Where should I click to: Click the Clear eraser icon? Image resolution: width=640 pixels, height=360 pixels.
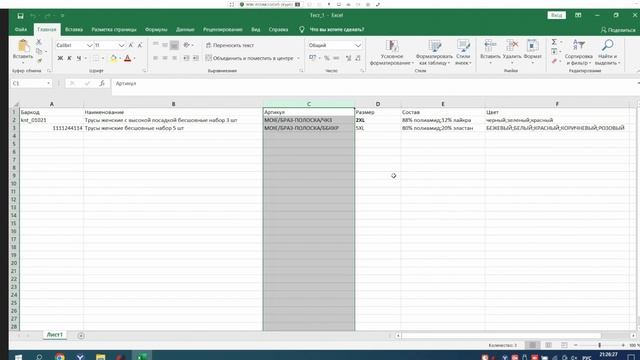click(x=554, y=61)
